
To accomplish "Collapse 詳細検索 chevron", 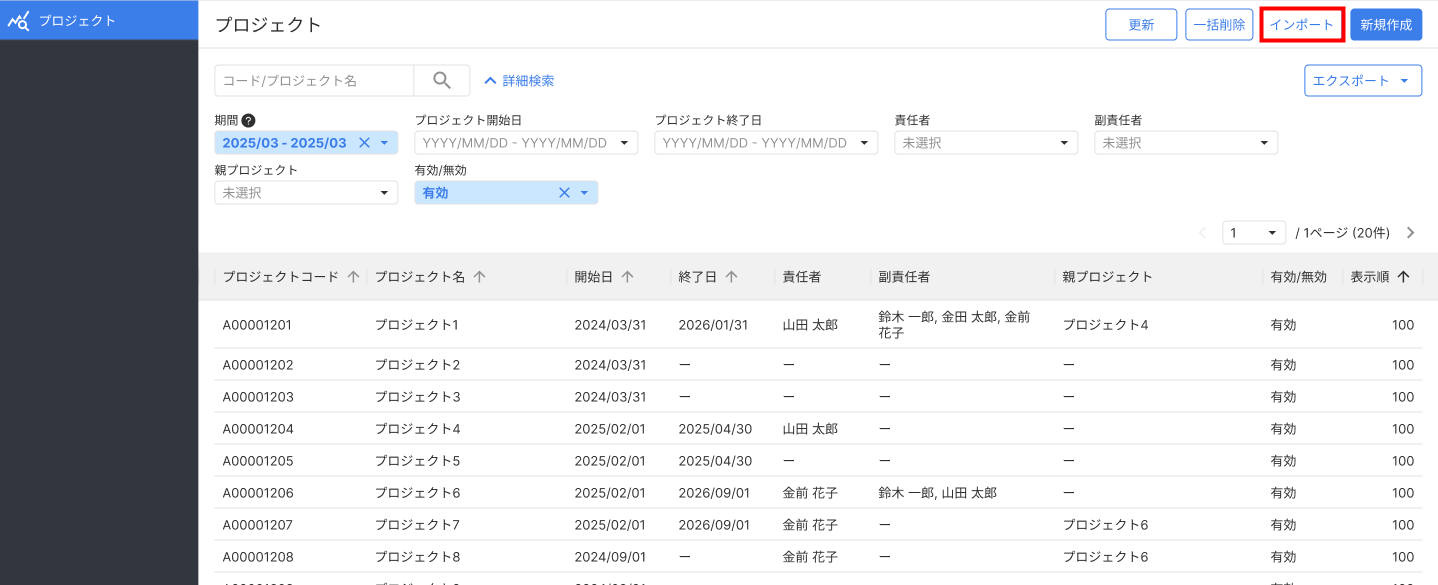I will coord(490,81).
